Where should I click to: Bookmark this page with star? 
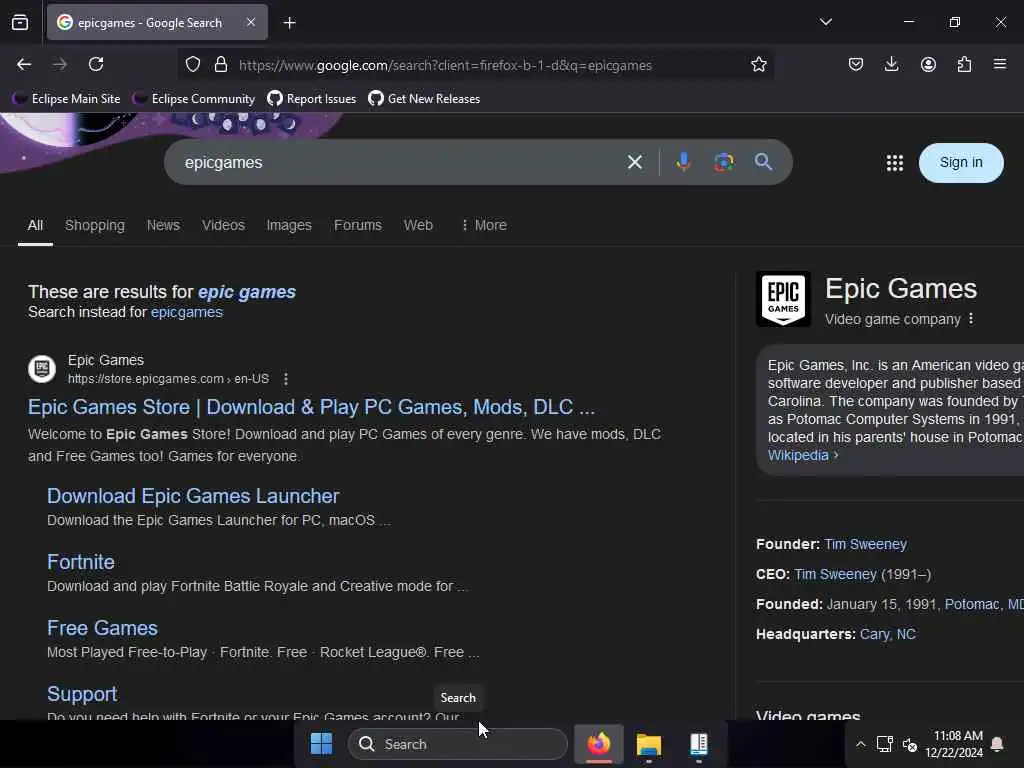[758, 65]
